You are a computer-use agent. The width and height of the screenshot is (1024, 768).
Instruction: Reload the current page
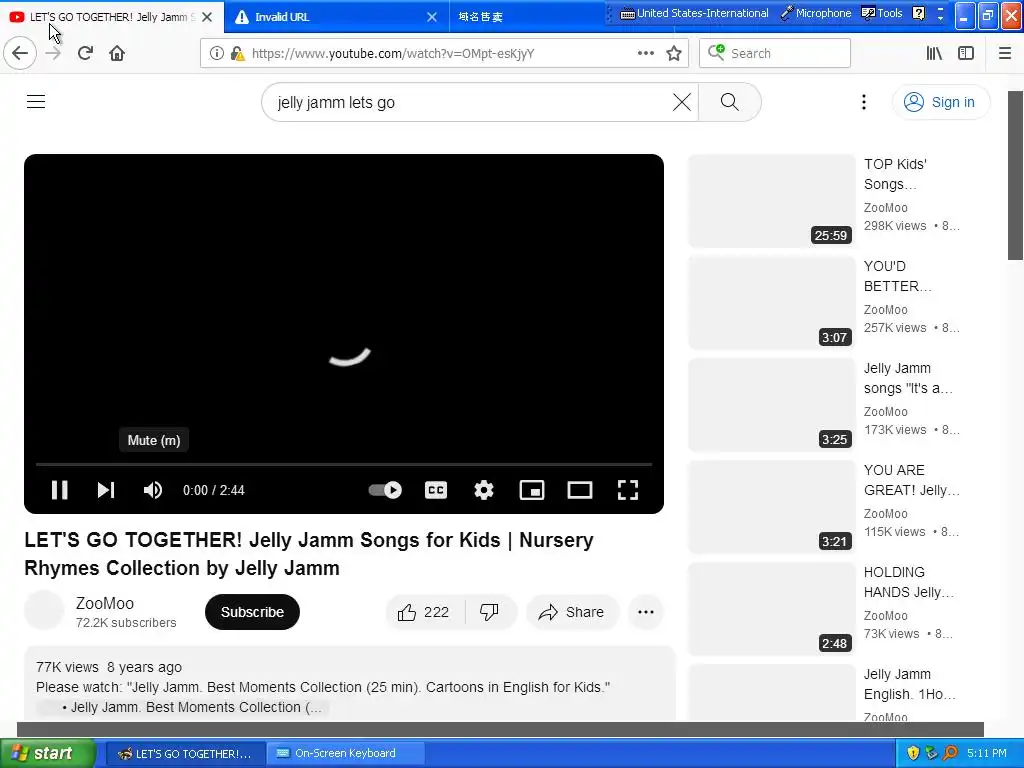(x=85, y=53)
